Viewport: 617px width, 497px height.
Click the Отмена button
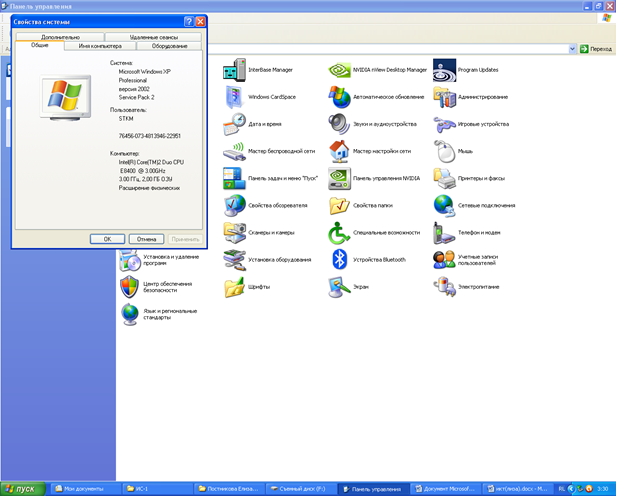[146, 239]
